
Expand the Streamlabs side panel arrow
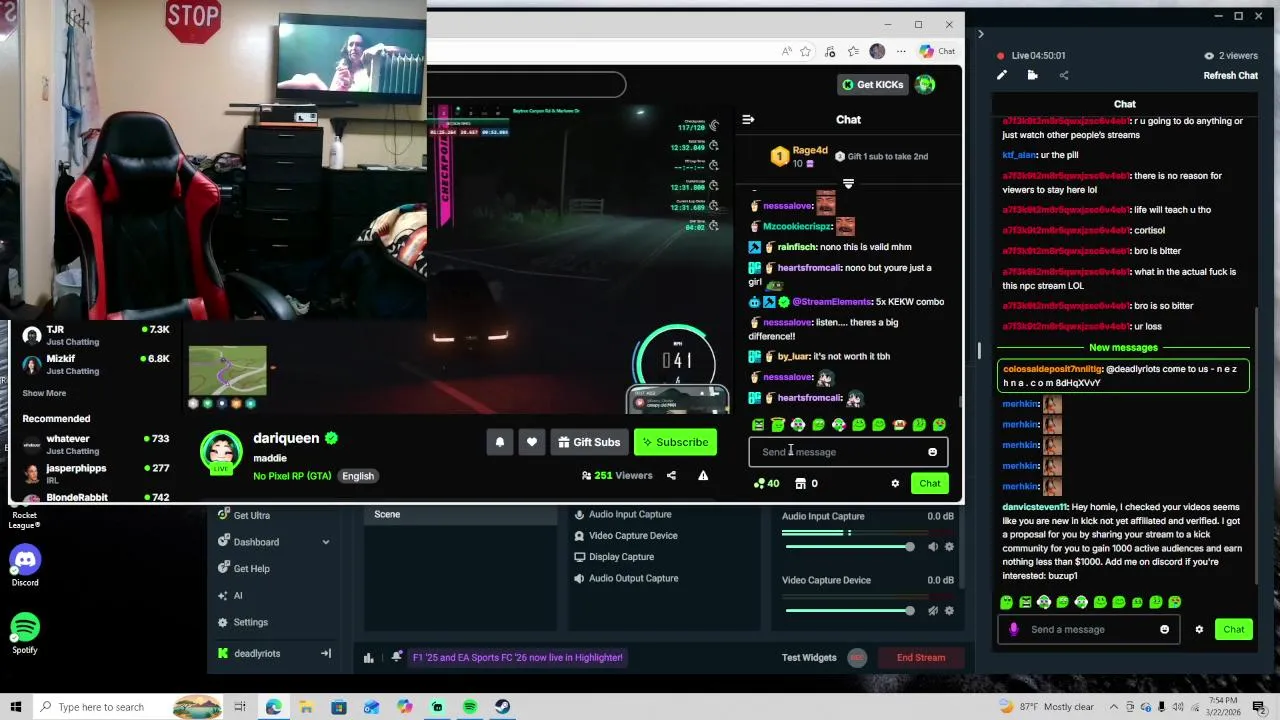pos(980,34)
